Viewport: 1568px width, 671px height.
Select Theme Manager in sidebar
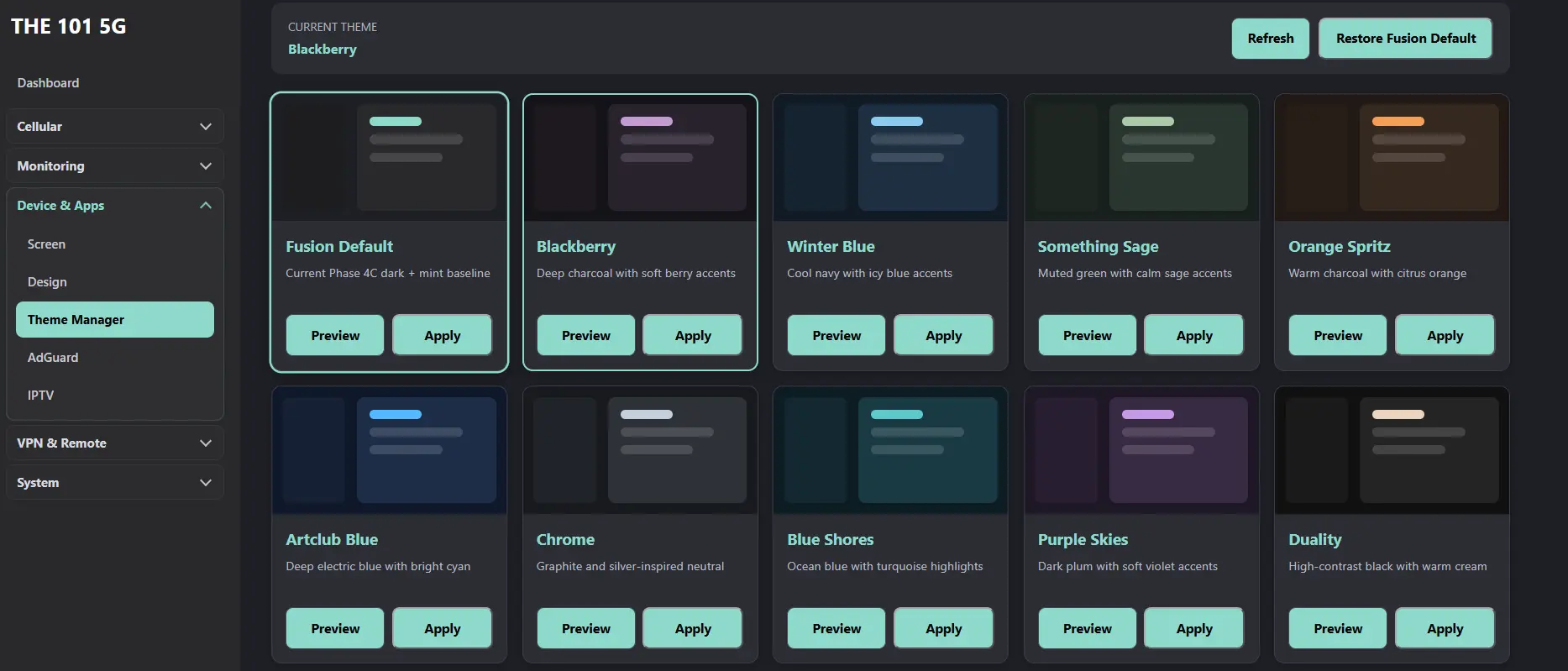[115, 320]
